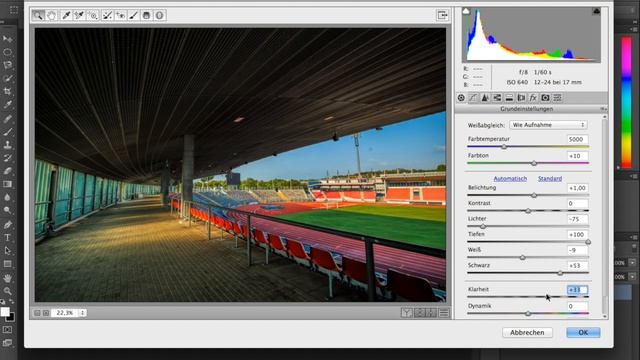Click the Belichtung value field
640x360 pixels.
[577, 188]
